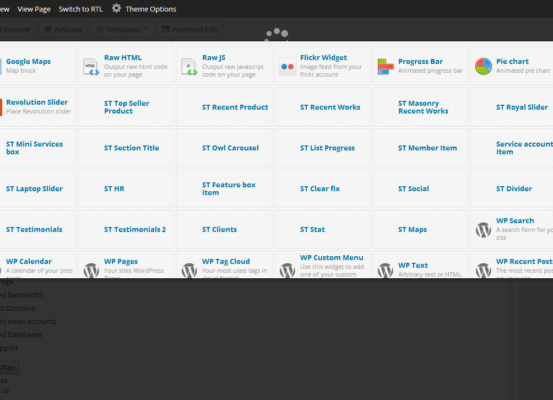Click the Progress Bar colored bars icon
This screenshot has height=400, width=553.
click(385, 66)
